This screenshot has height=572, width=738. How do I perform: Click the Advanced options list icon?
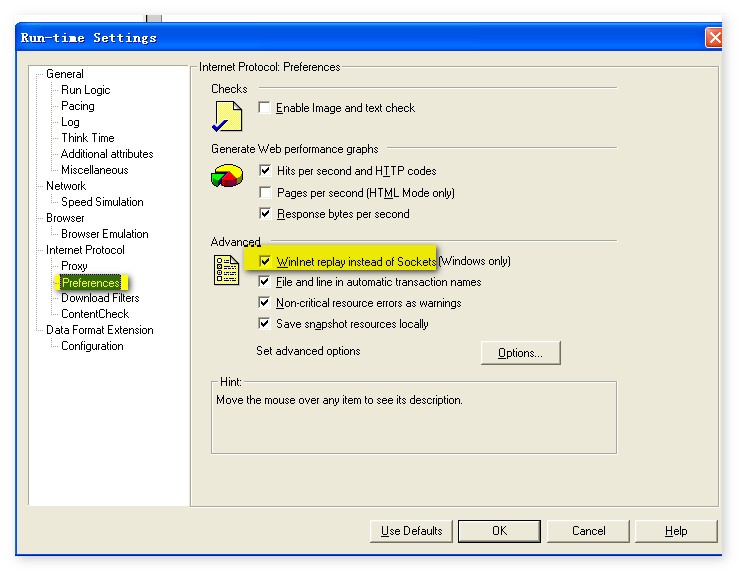226,270
